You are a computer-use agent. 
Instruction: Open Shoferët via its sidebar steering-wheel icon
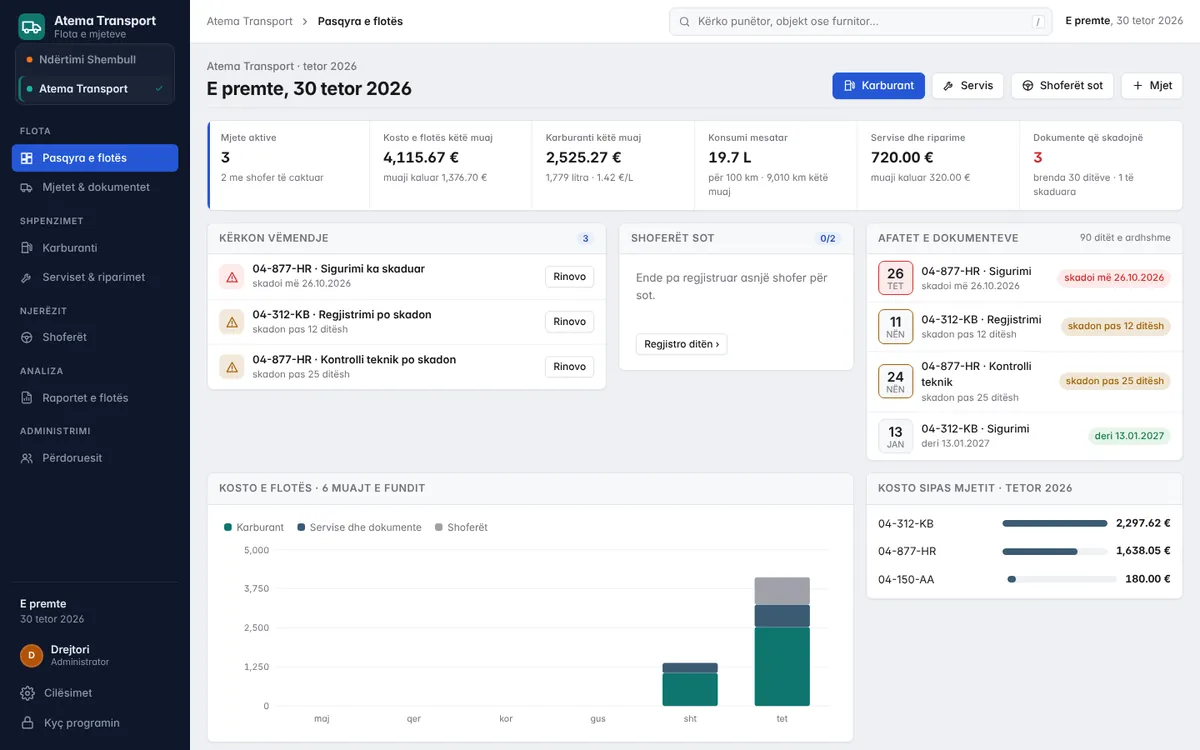coord(27,337)
